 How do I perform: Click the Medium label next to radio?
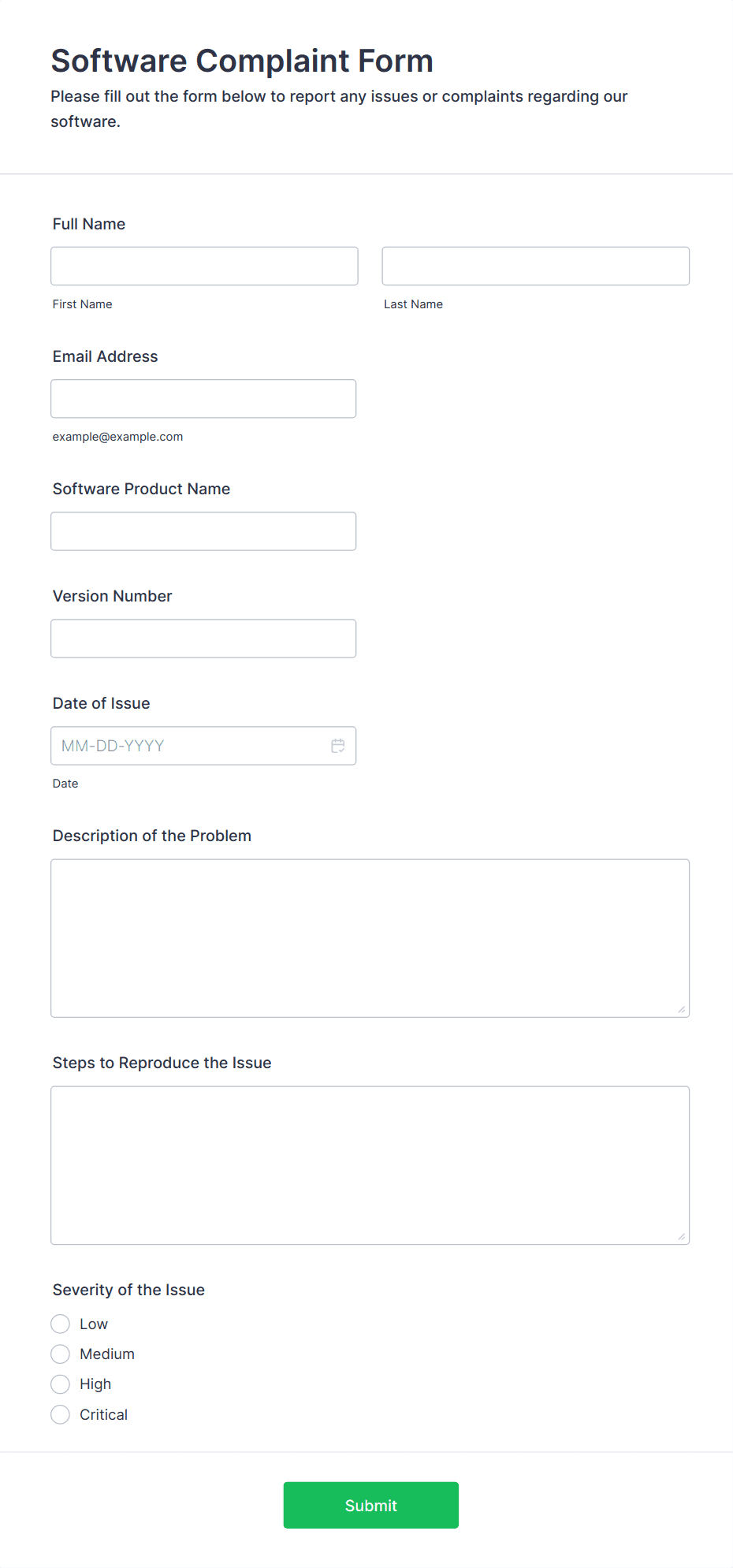(x=107, y=1354)
